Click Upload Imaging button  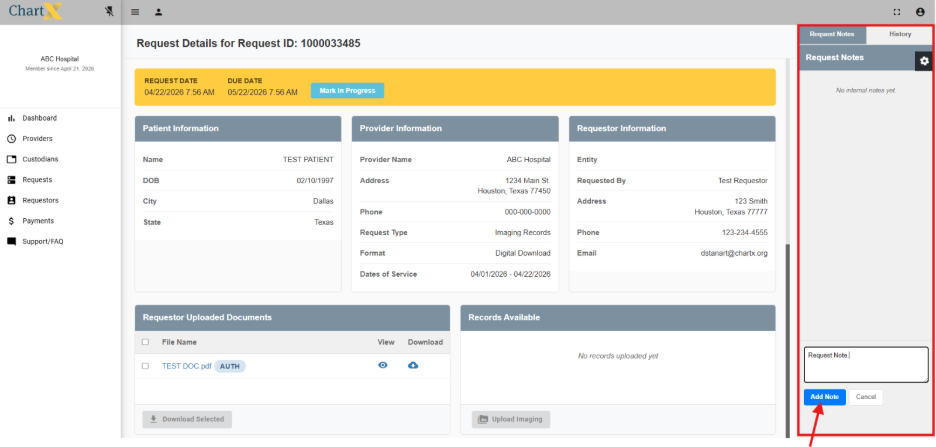point(510,419)
